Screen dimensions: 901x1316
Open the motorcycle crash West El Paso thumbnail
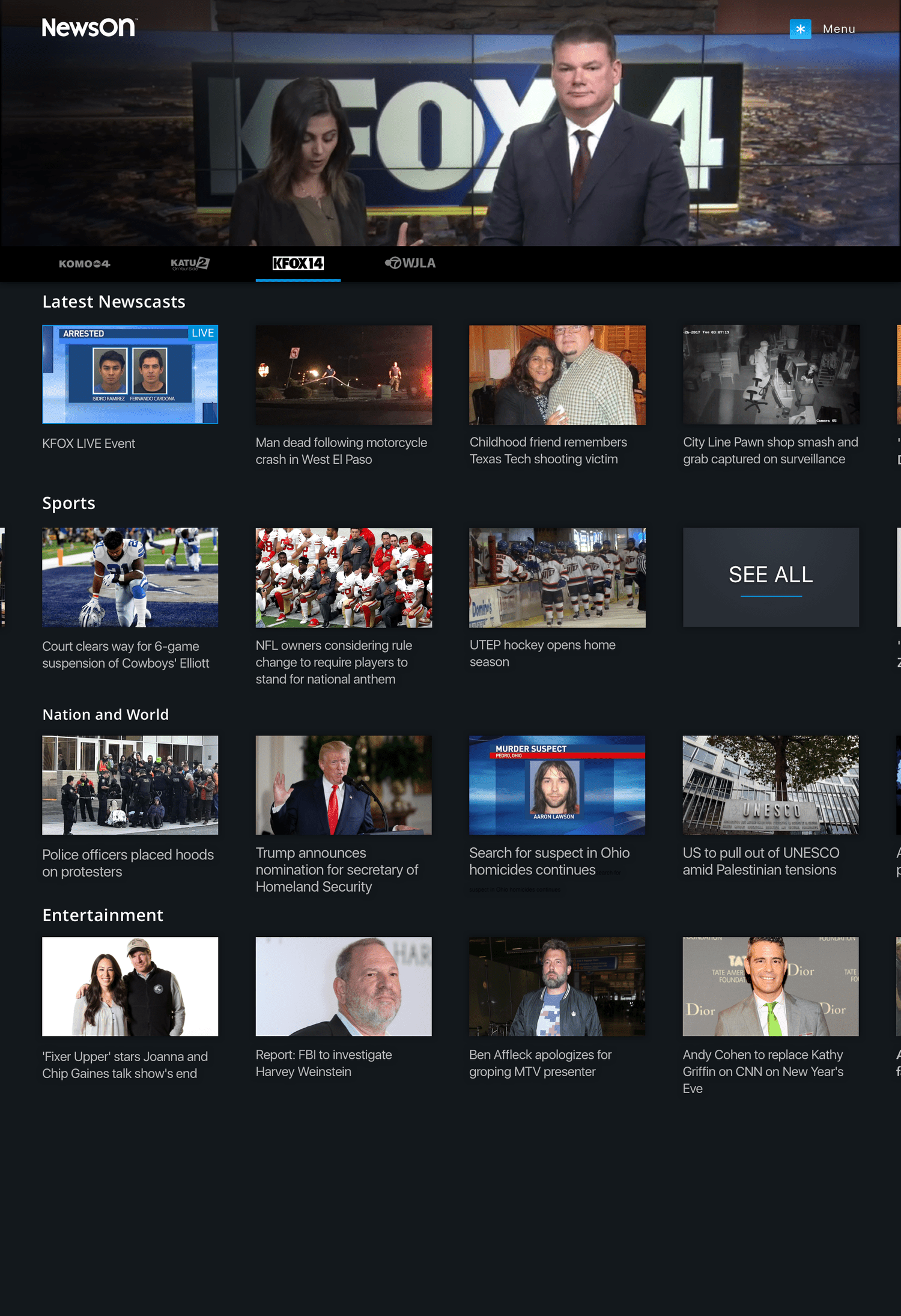(344, 375)
